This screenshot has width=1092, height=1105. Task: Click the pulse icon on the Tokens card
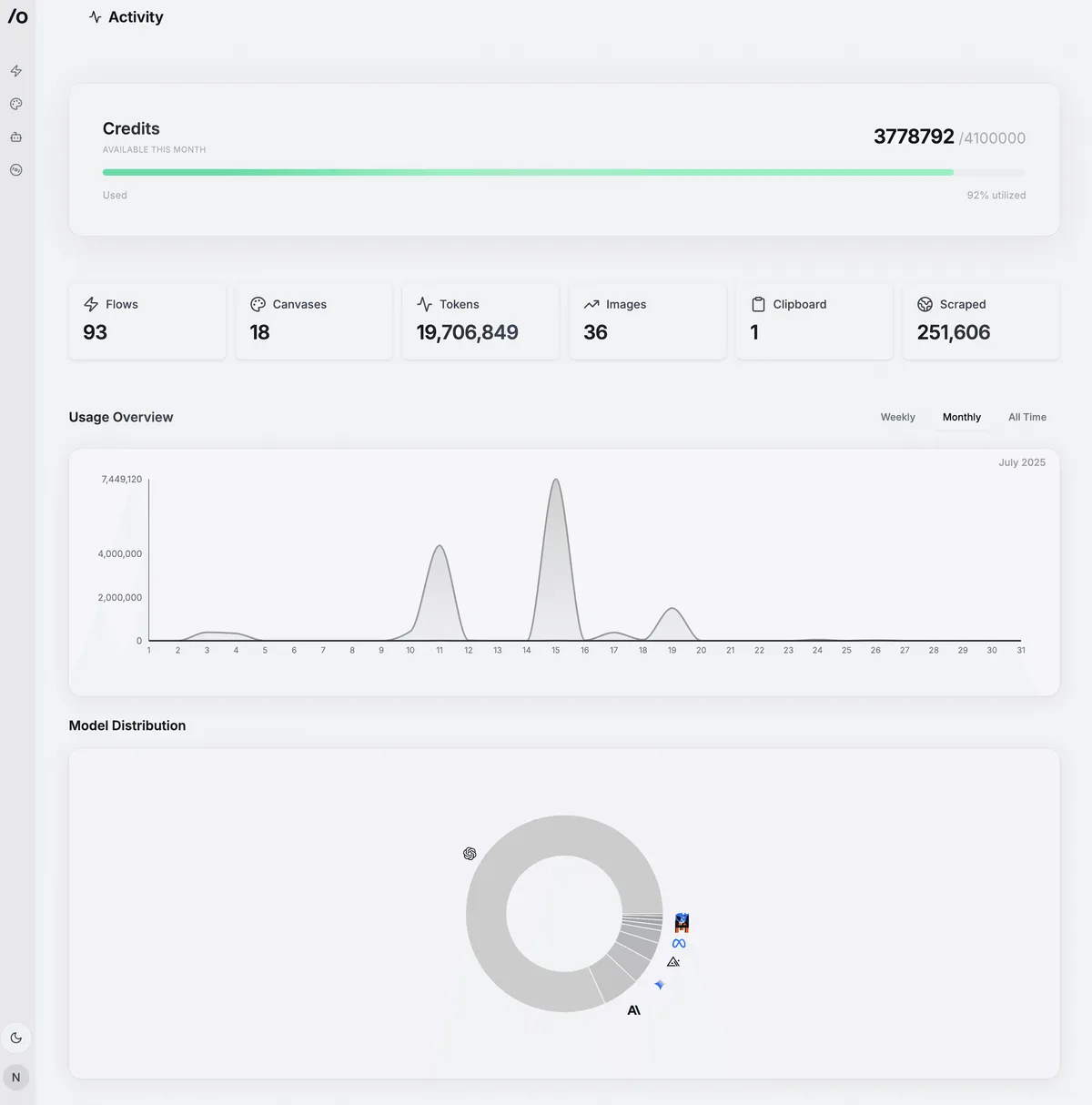click(424, 304)
